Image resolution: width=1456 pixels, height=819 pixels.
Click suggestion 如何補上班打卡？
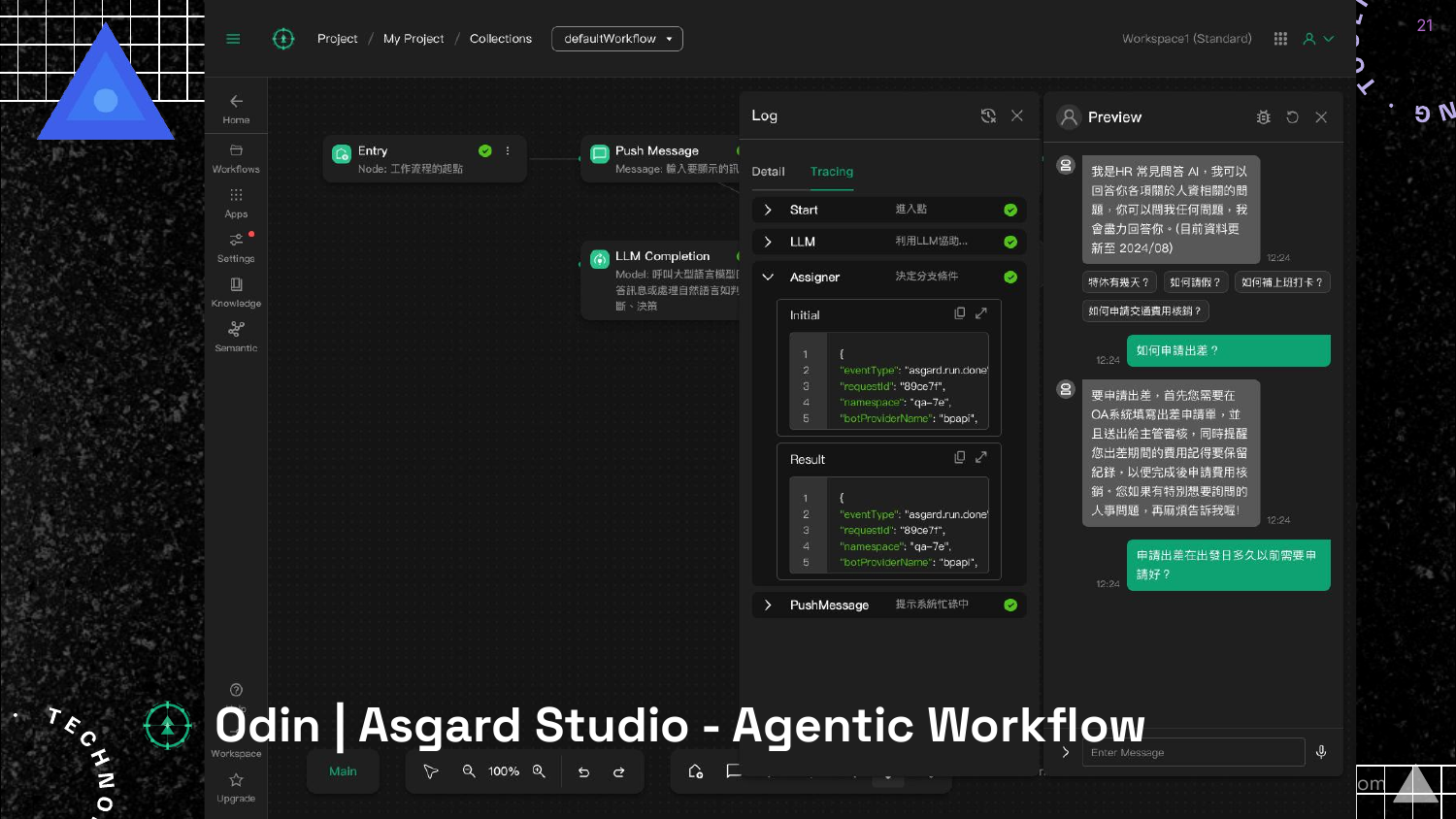(x=1282, y=282)
